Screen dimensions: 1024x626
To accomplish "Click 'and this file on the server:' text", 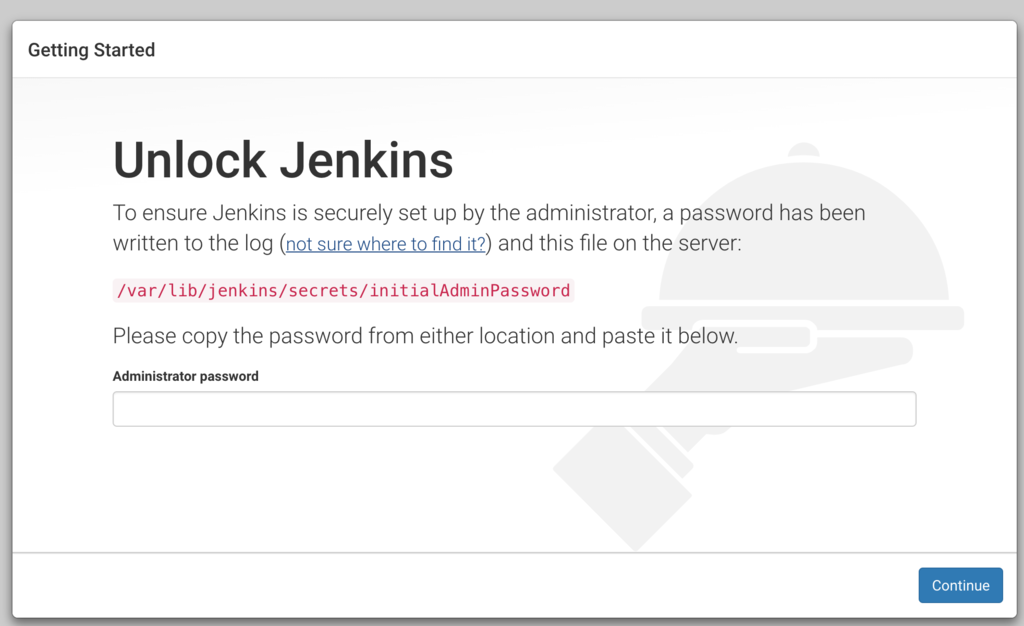I will (620, 243).
